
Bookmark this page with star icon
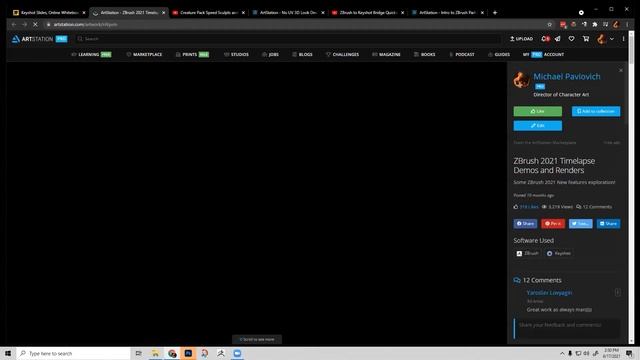(x=549, y=24)
